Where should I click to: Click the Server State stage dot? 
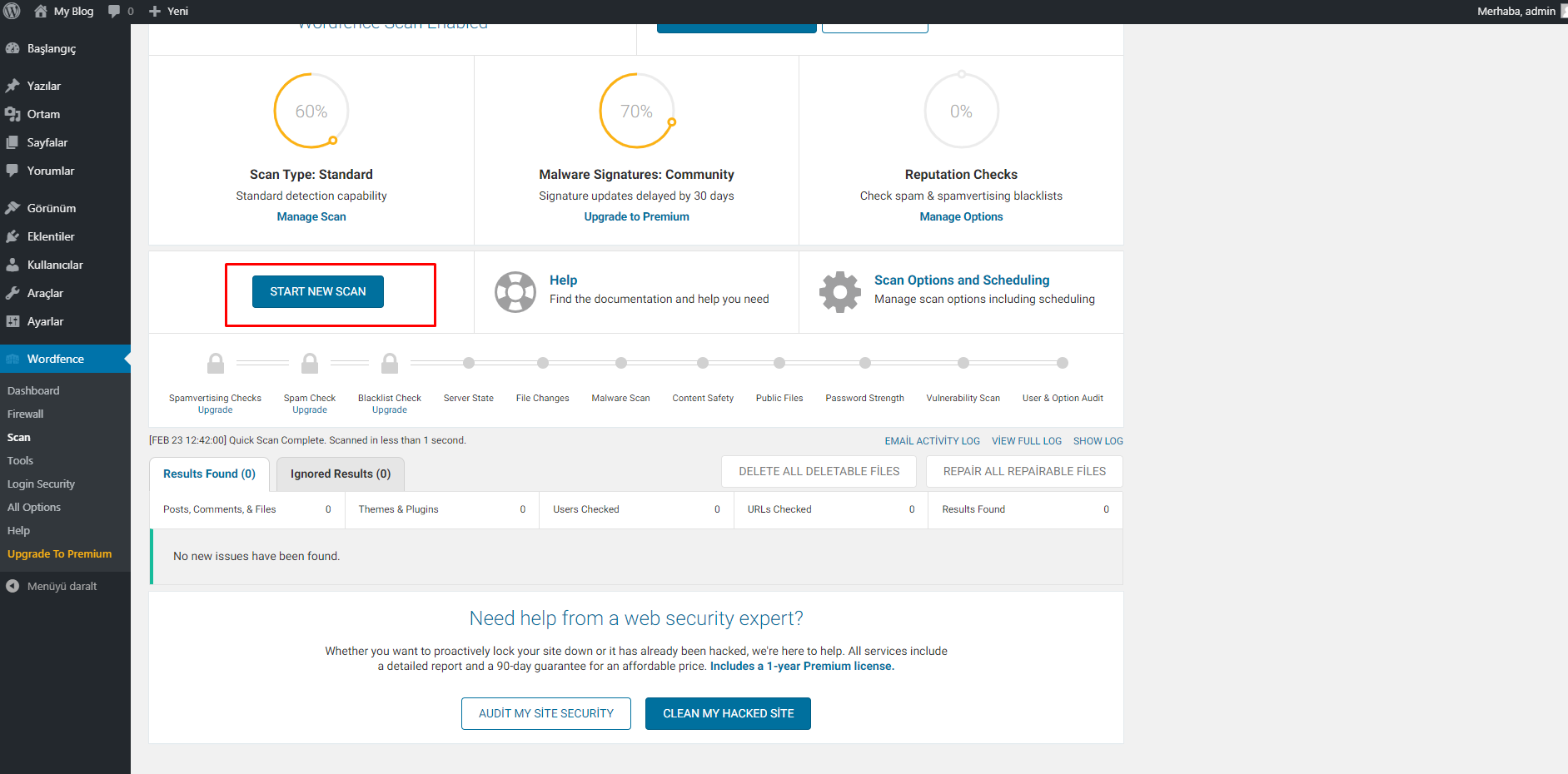click(469, 363)
